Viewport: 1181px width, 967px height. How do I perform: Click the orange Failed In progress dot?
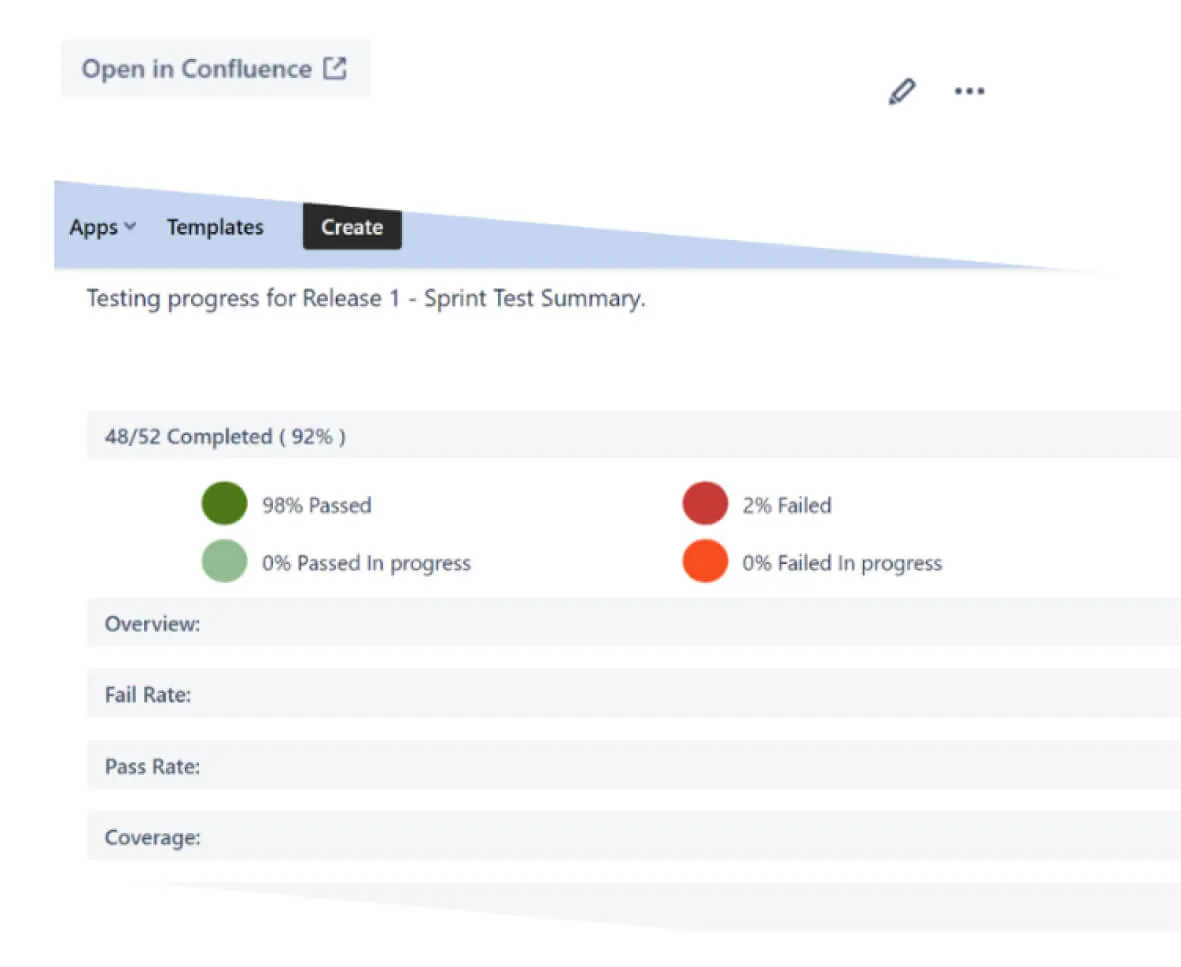(705, 561)
